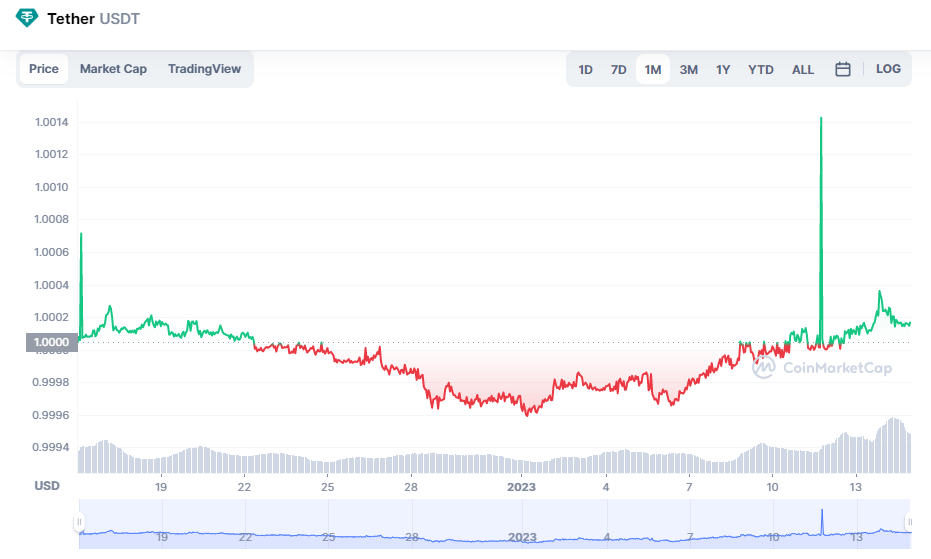The image size is (931, 559).
Task: Click the USD currency label
Action: [47, 486]
